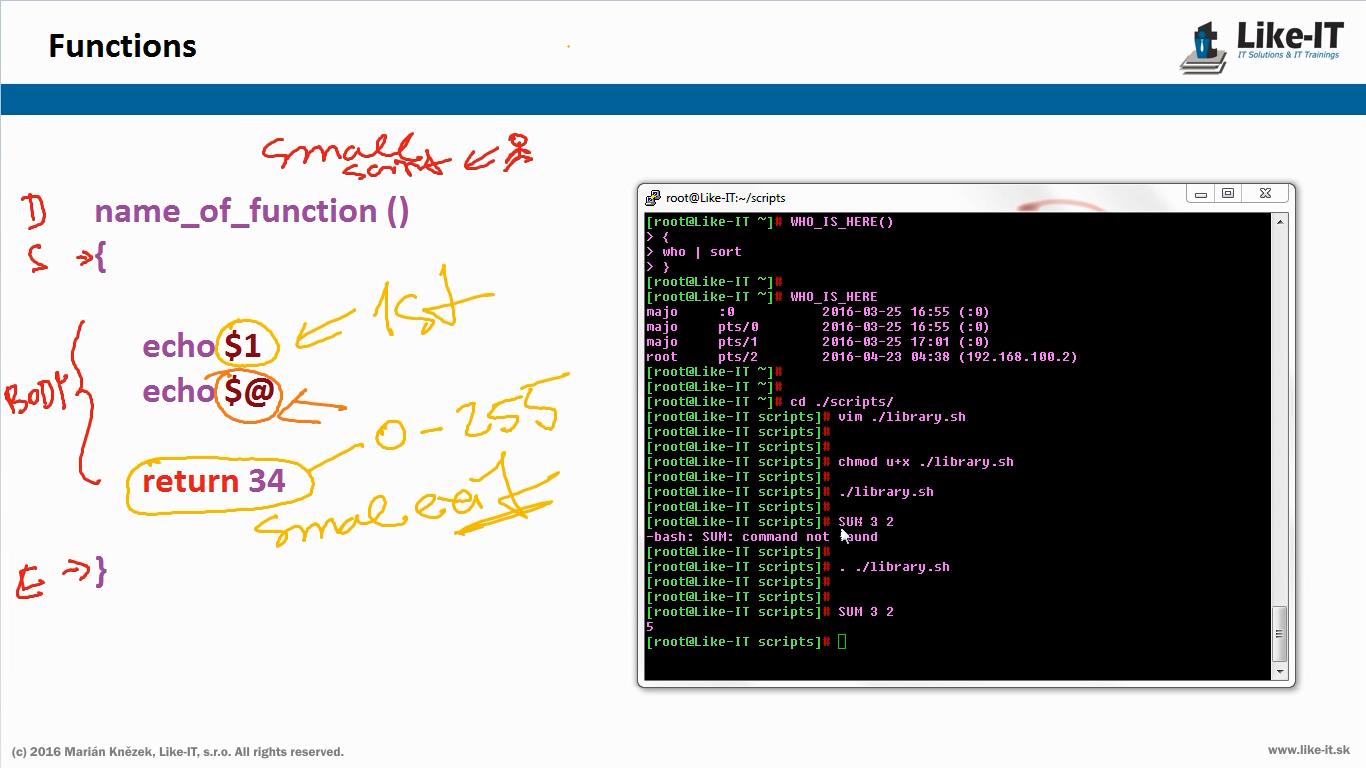Click the PuTTY icon in terminal title bar

653,198
